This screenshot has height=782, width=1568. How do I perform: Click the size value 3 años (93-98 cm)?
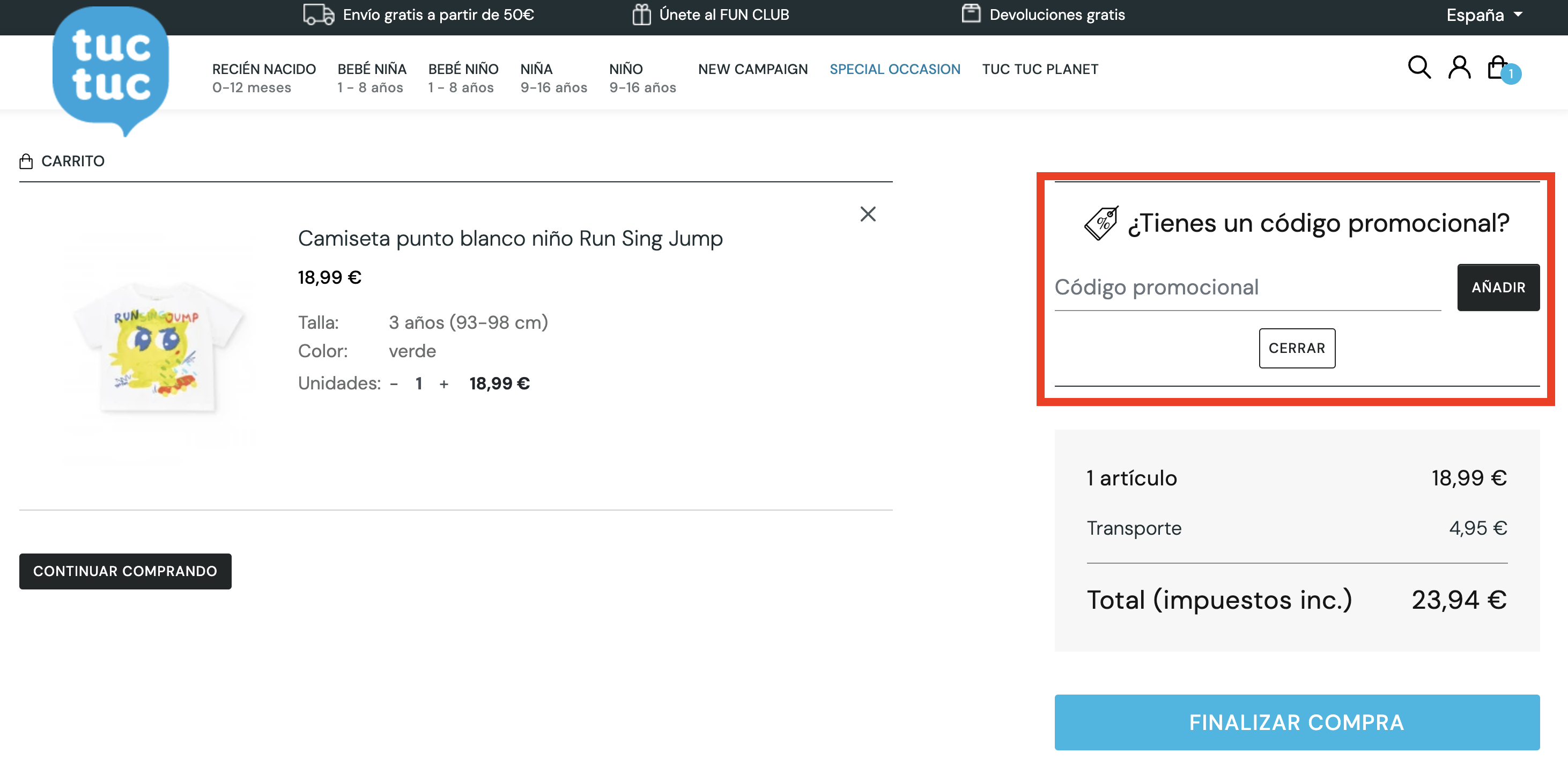pyautogui.click(x=468, y=322)
